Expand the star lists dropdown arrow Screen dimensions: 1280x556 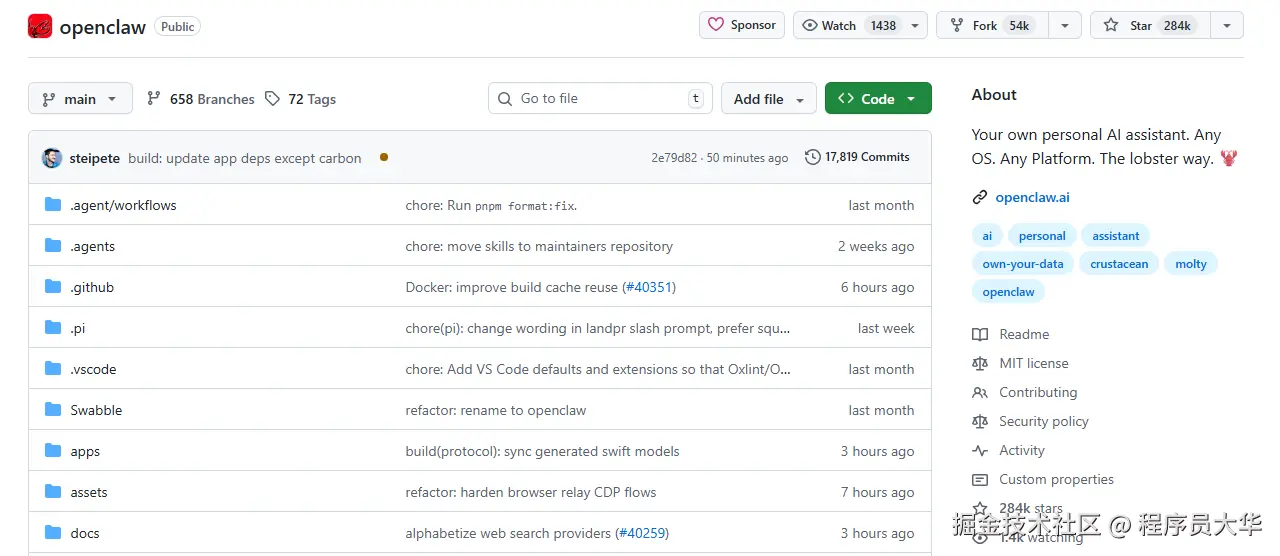[x=1227, y=25]
